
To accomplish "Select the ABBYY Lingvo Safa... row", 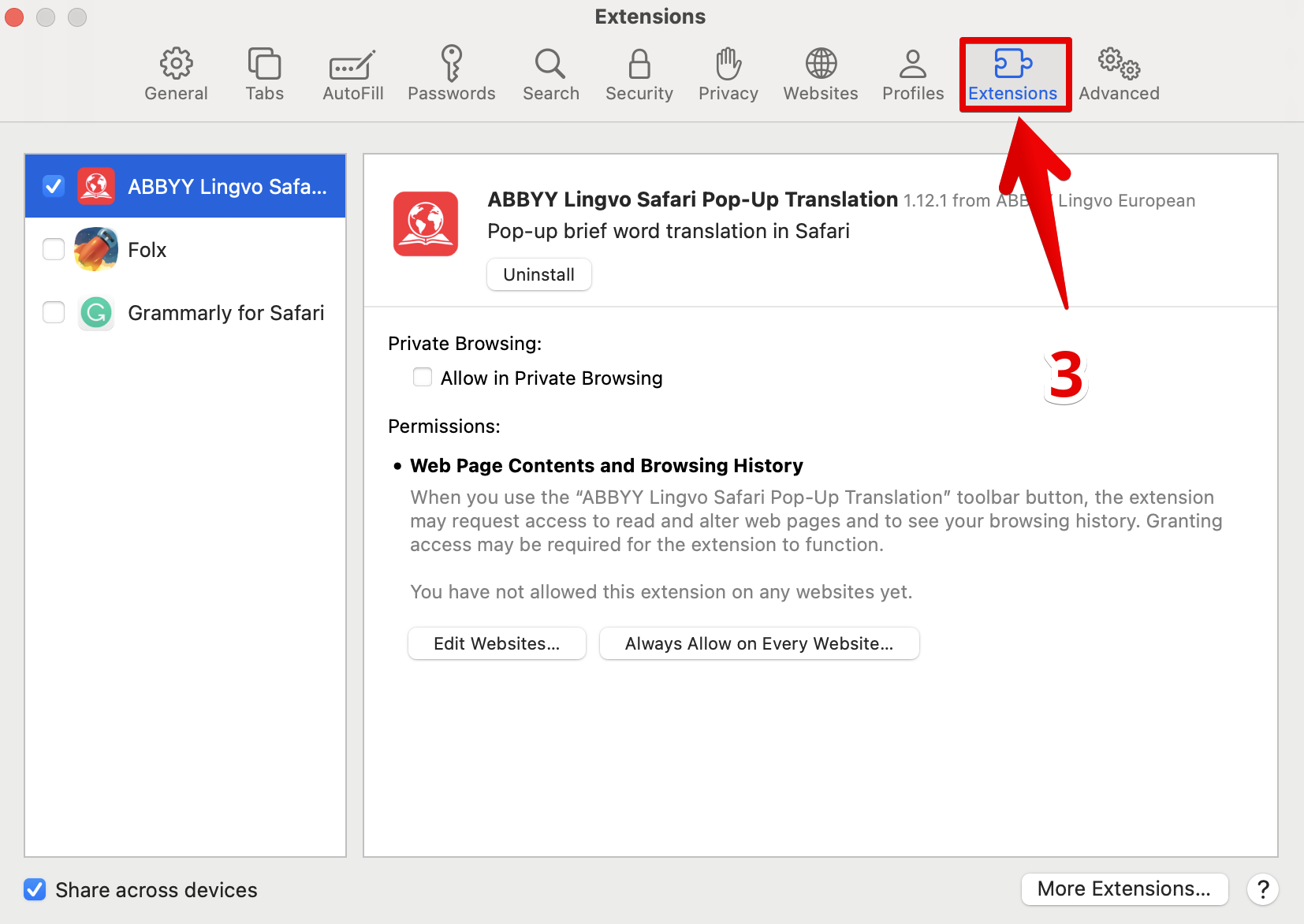I will (x=185, y=186).
